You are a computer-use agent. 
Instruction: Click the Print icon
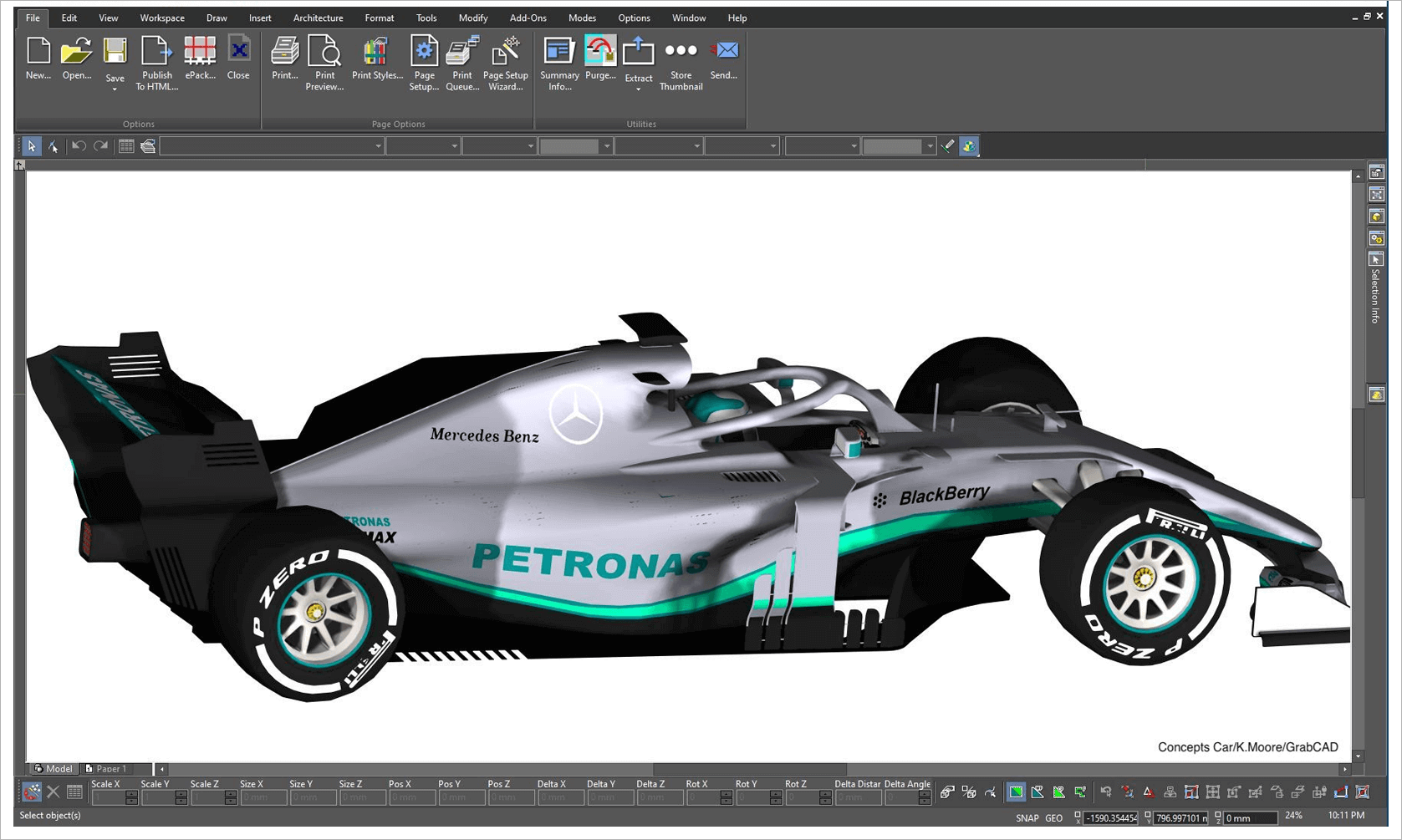285,51
